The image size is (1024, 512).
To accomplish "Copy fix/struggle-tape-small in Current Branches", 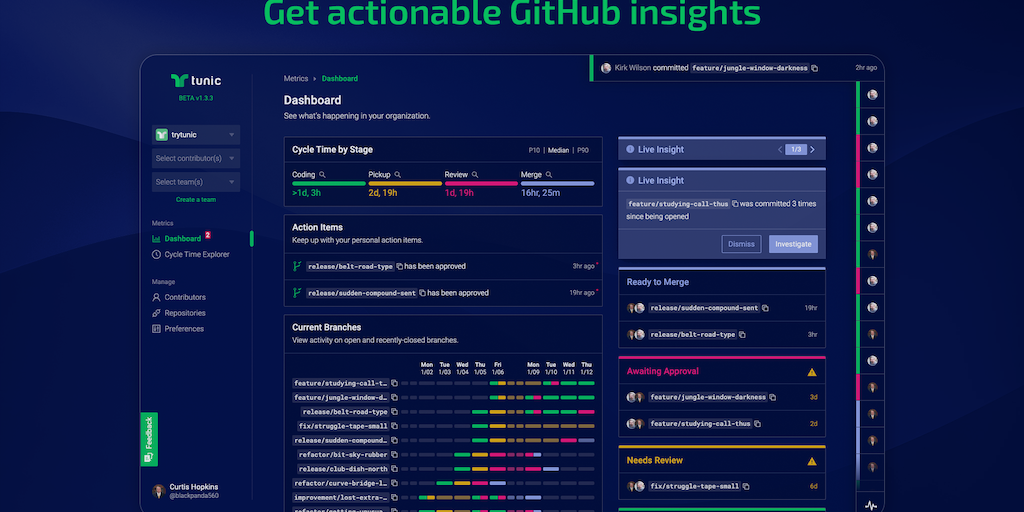I will [x=394, y=426].
